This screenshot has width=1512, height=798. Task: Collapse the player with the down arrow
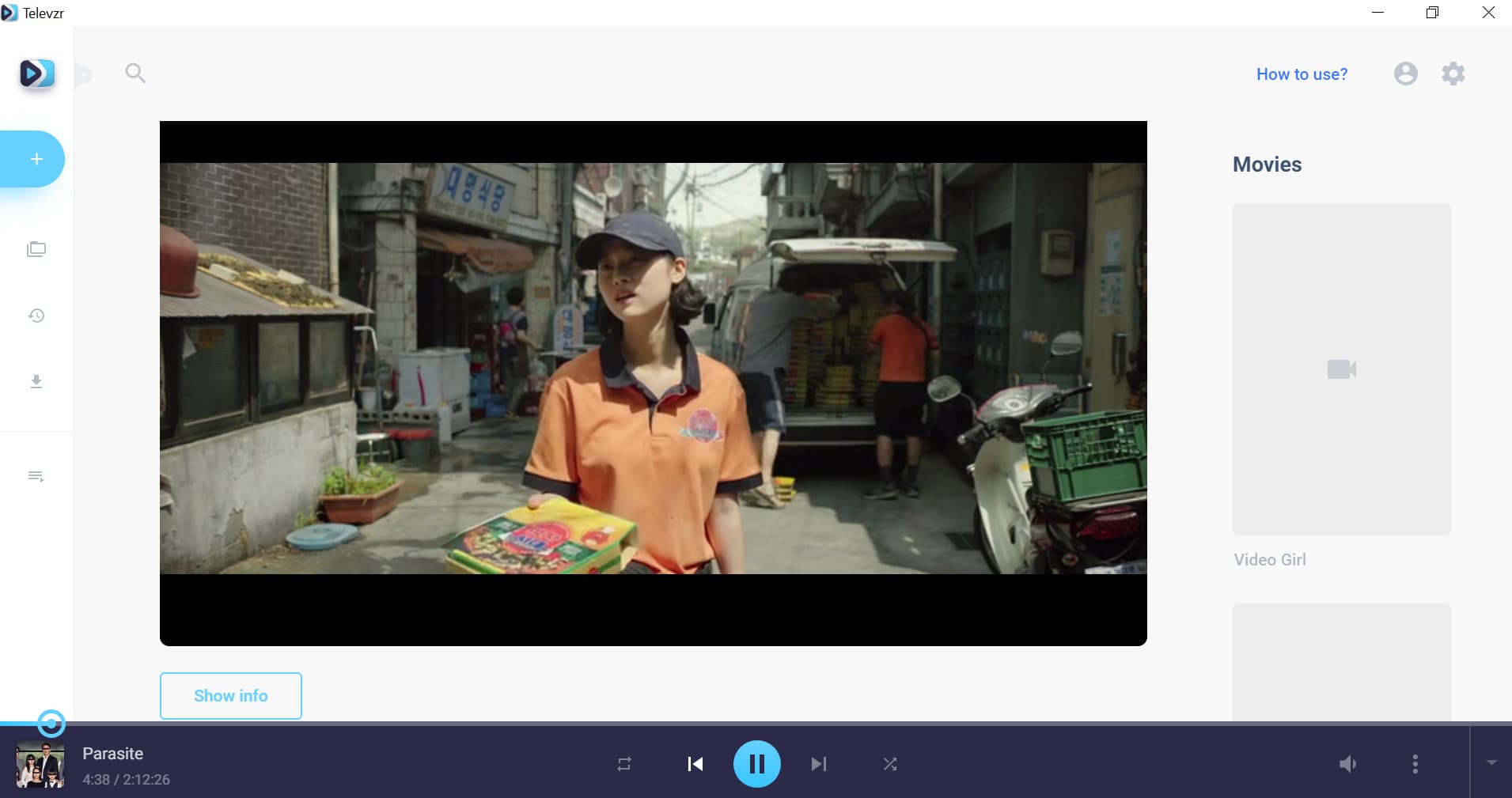click(x=1491, y=762)
